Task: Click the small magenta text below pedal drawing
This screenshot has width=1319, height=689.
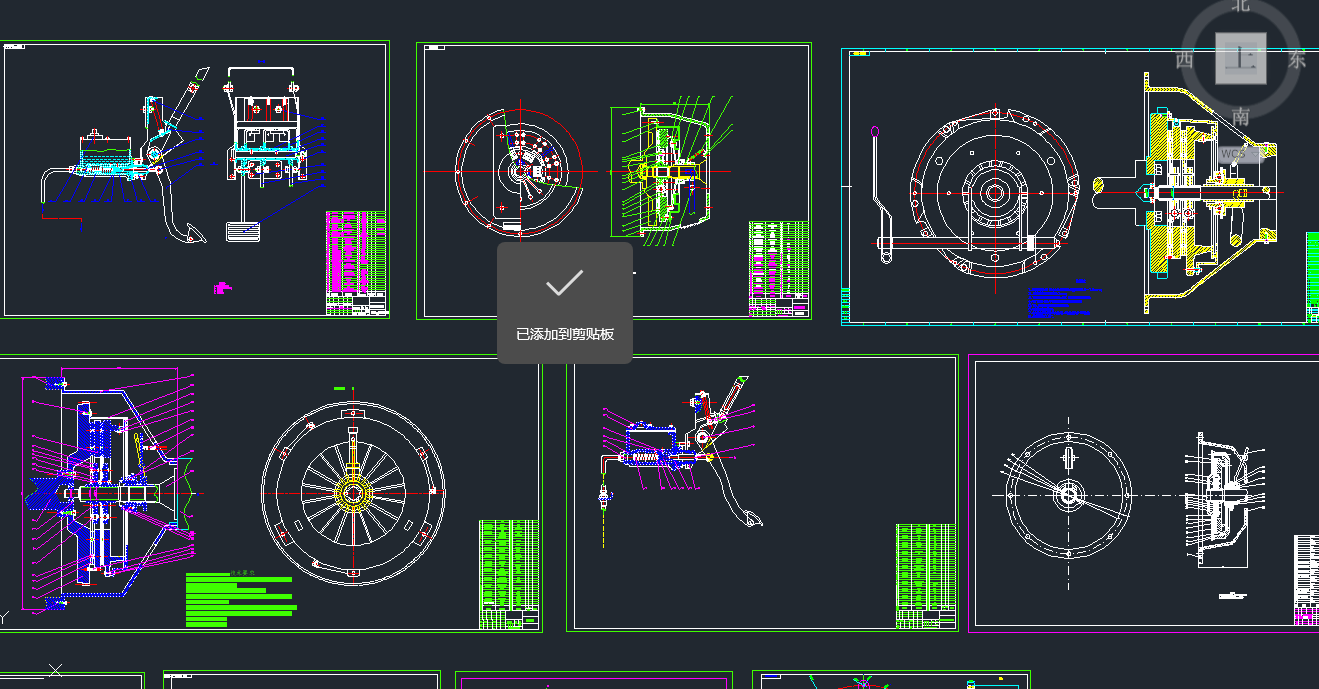Action: (222, 288)
